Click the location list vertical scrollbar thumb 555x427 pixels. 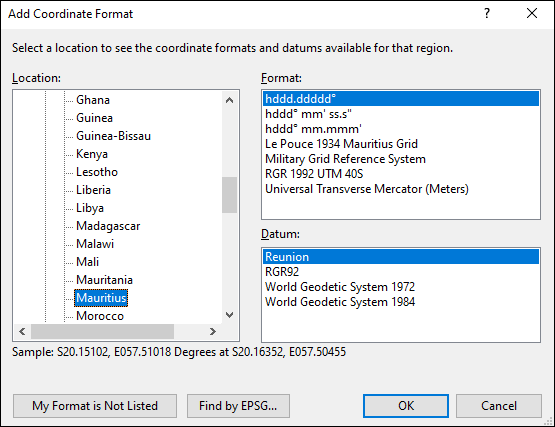point(229,195)
